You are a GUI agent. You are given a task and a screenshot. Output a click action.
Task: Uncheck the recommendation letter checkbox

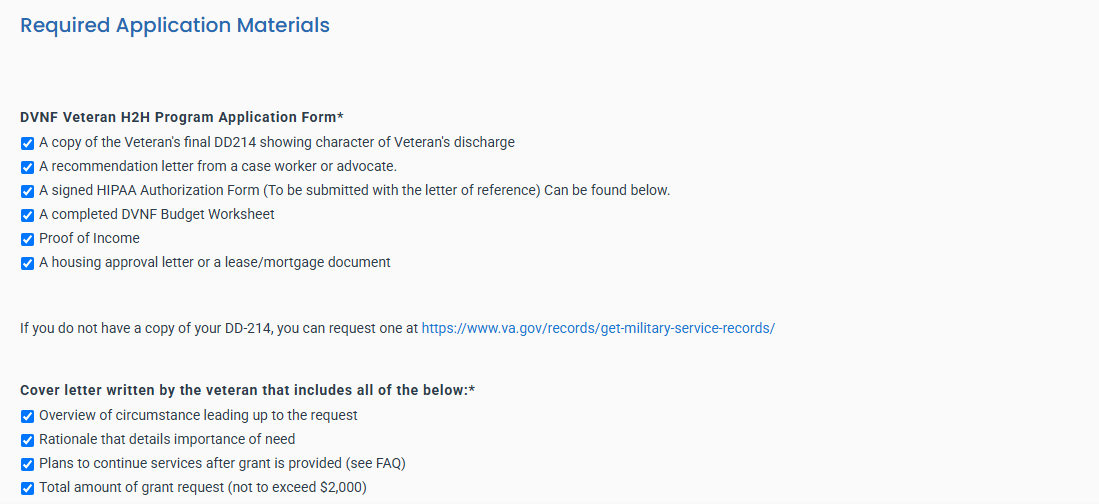[27, 168]
